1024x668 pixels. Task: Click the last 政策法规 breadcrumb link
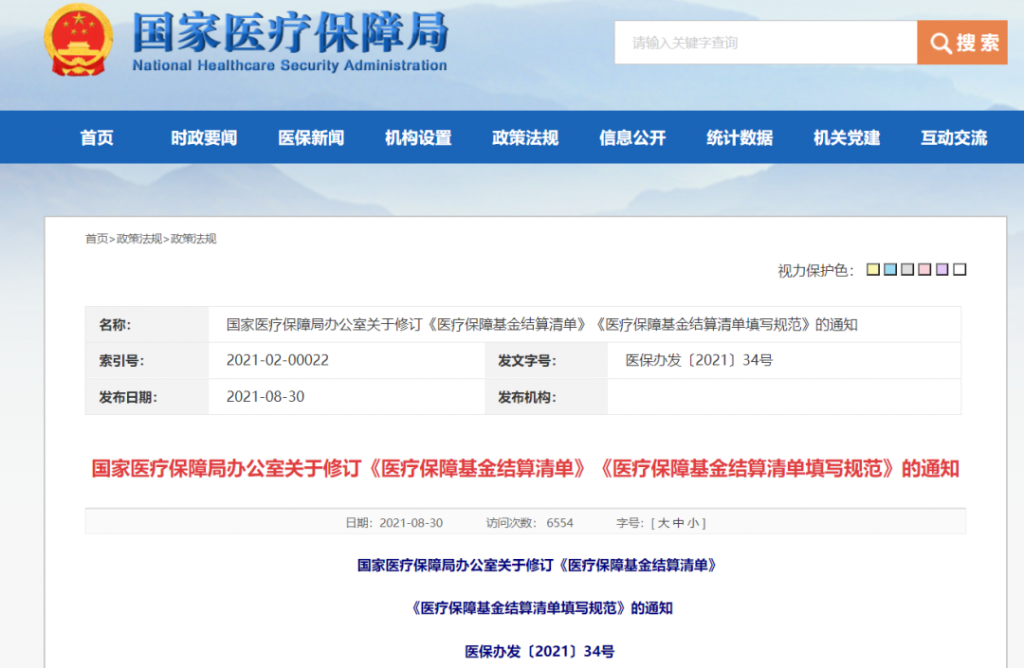(193, 239)
